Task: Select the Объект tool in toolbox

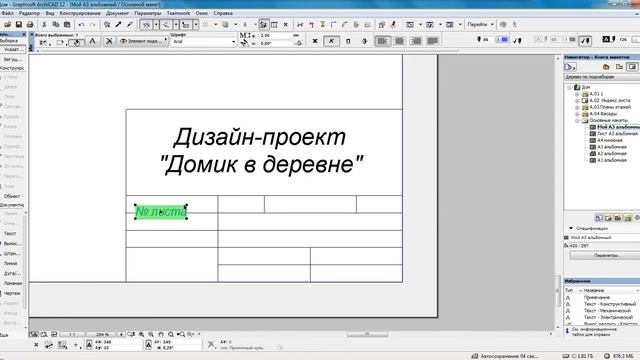Action: tap(11, 196)
